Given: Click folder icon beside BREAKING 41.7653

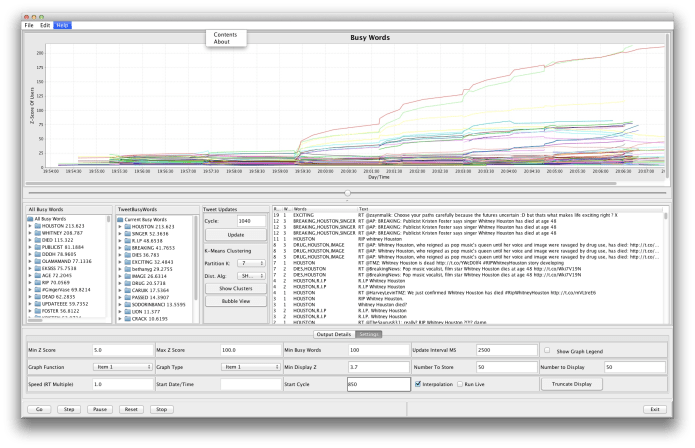Looking at the screenshot, I should click(x=128, y=248).
